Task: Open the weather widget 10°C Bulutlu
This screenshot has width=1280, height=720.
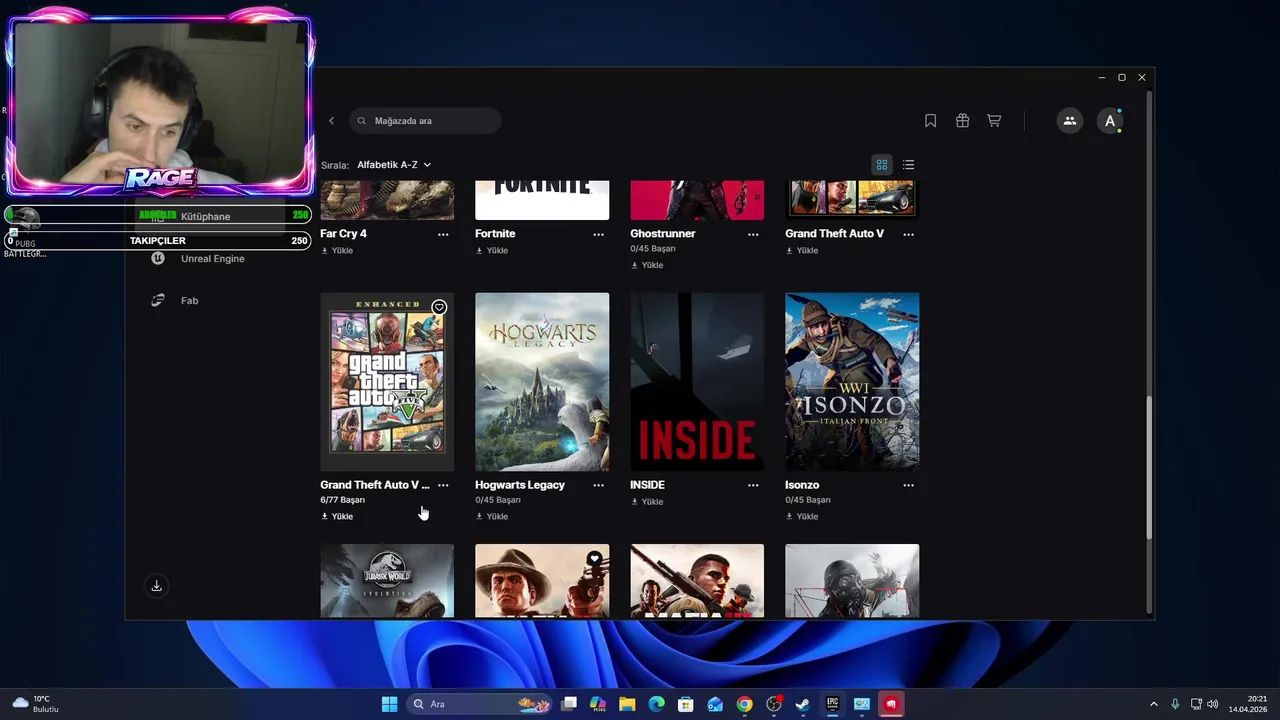Action: (x=36, y=704)
